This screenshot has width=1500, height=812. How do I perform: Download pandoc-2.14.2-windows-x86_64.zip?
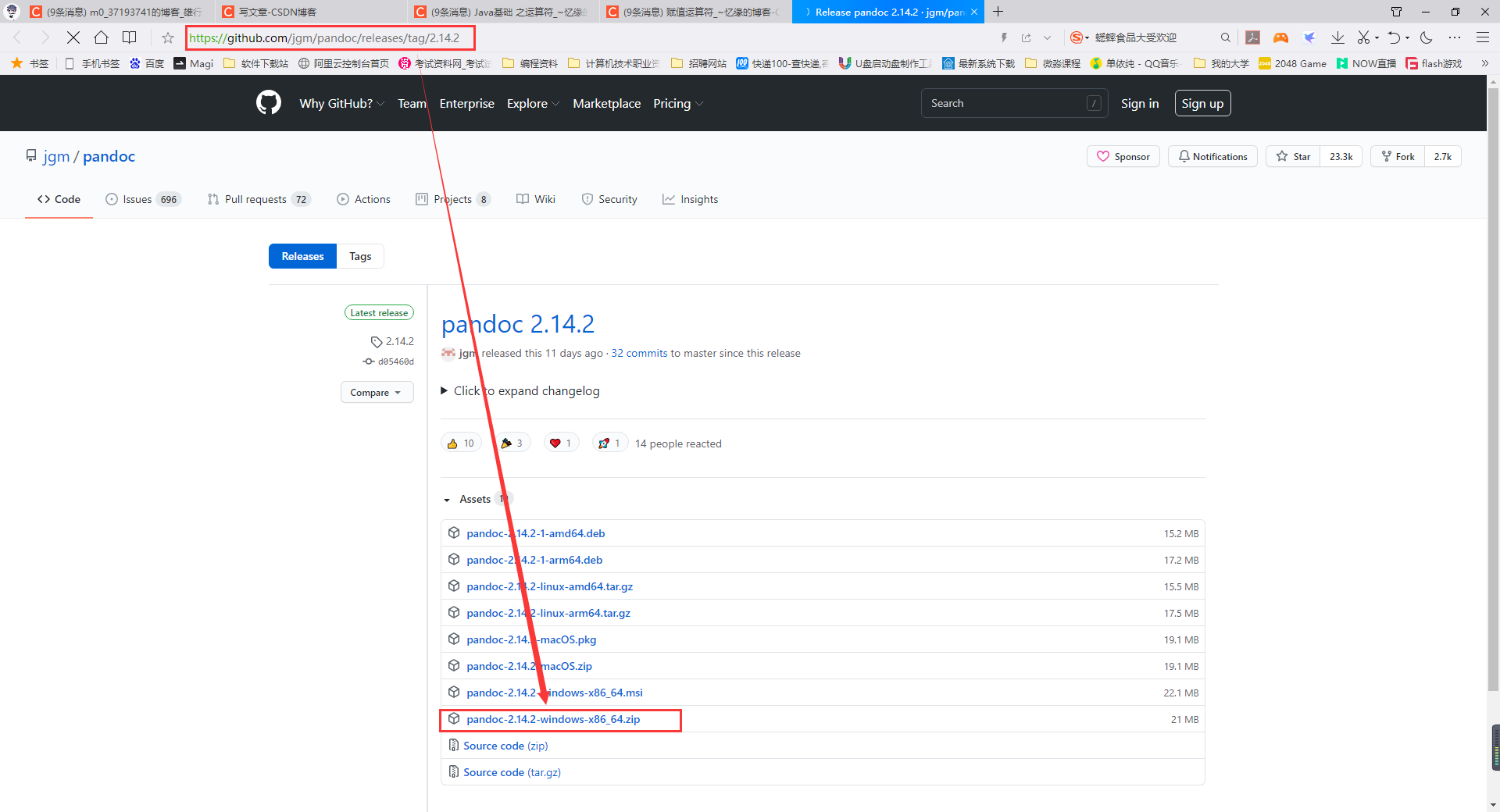[x=553, y=719]
